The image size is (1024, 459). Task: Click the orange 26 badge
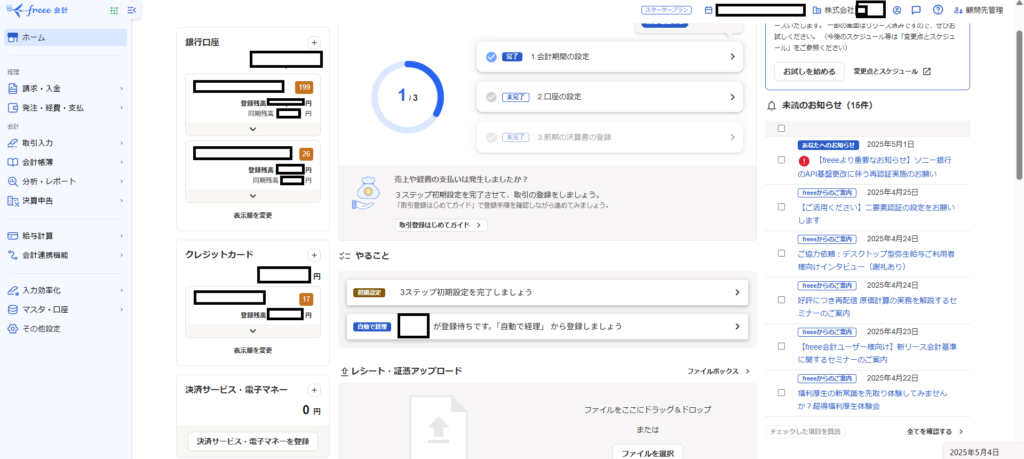pos(306,154)
